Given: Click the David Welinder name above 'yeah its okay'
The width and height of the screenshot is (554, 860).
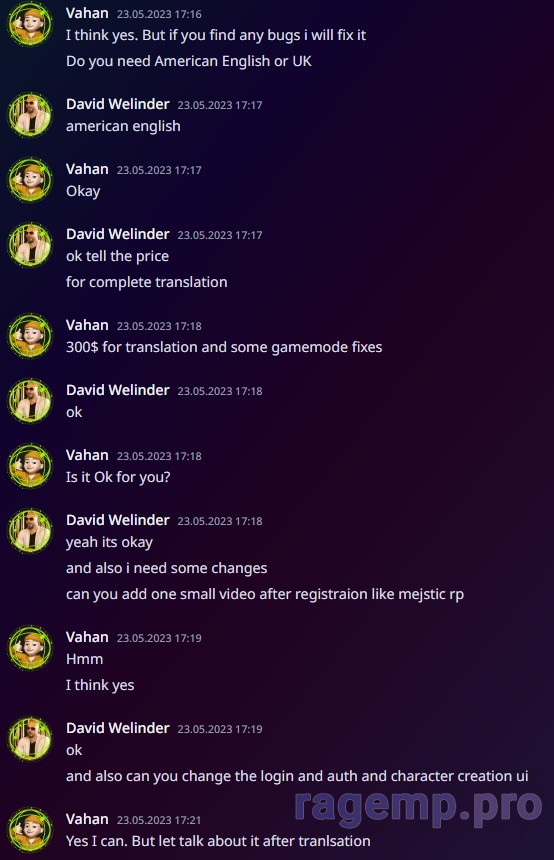Looking at the screenshot, I should [x=118, y=520].
